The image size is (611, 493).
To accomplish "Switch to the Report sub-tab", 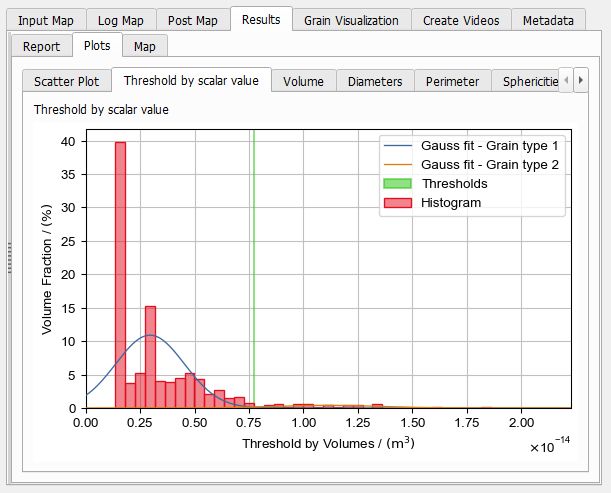I will [42, 46].
